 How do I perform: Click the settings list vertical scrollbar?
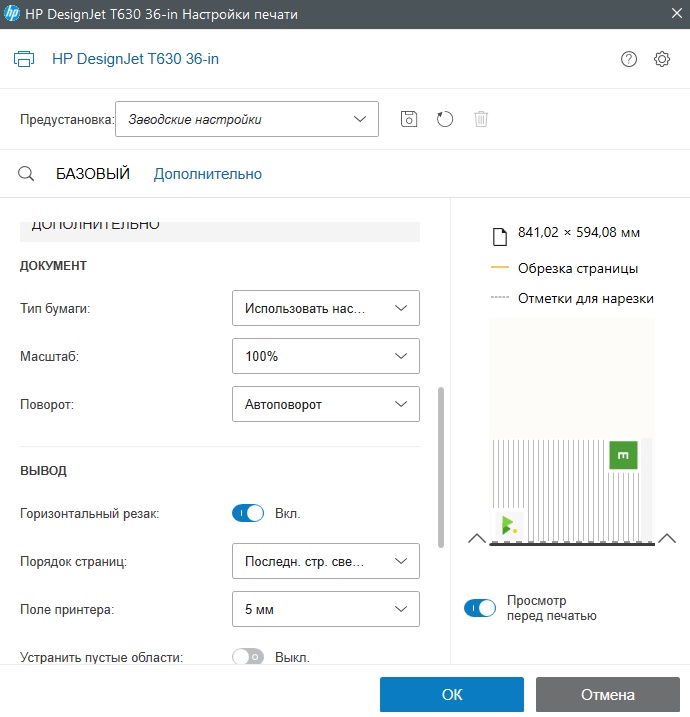(441, 465)
